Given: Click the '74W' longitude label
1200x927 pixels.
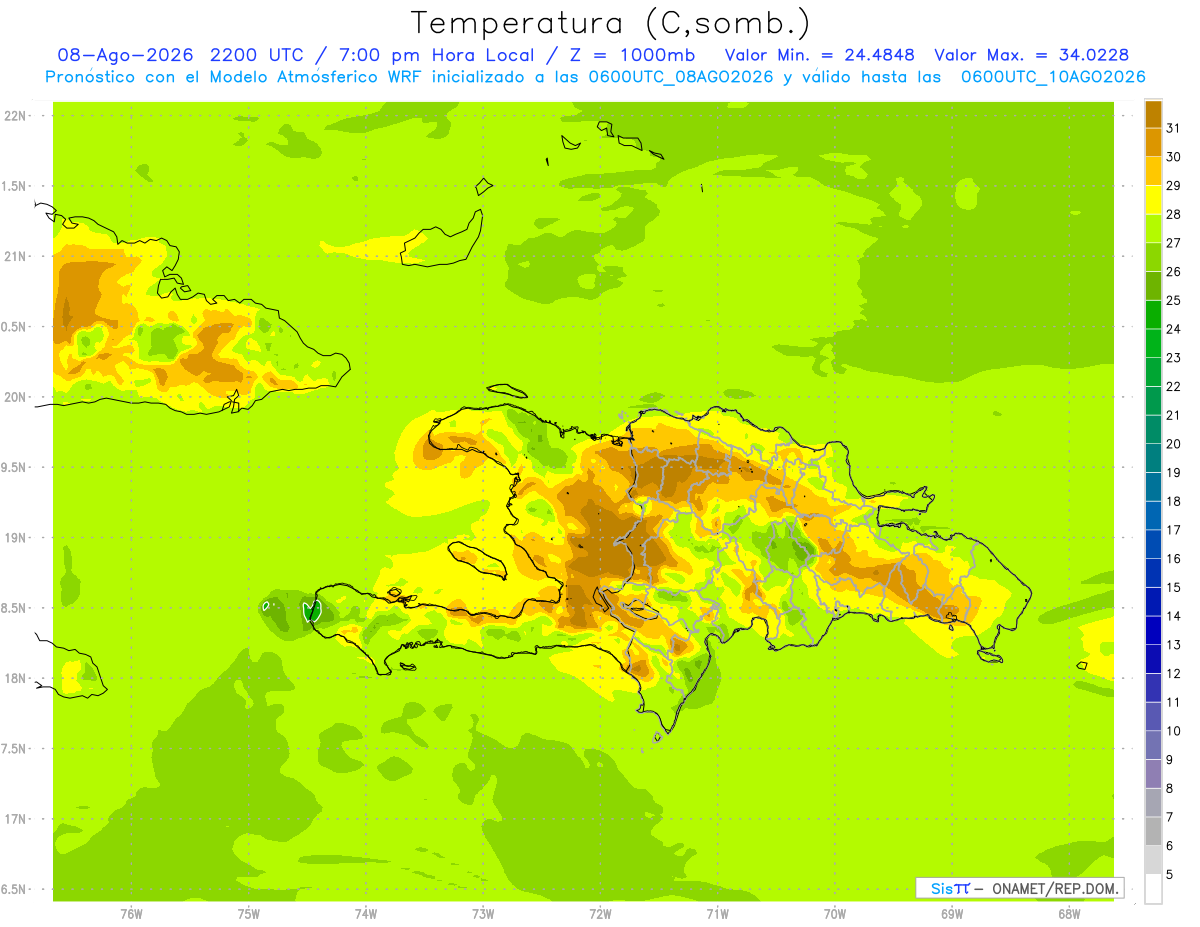Looking at the screenshot, I should (366, 914).
